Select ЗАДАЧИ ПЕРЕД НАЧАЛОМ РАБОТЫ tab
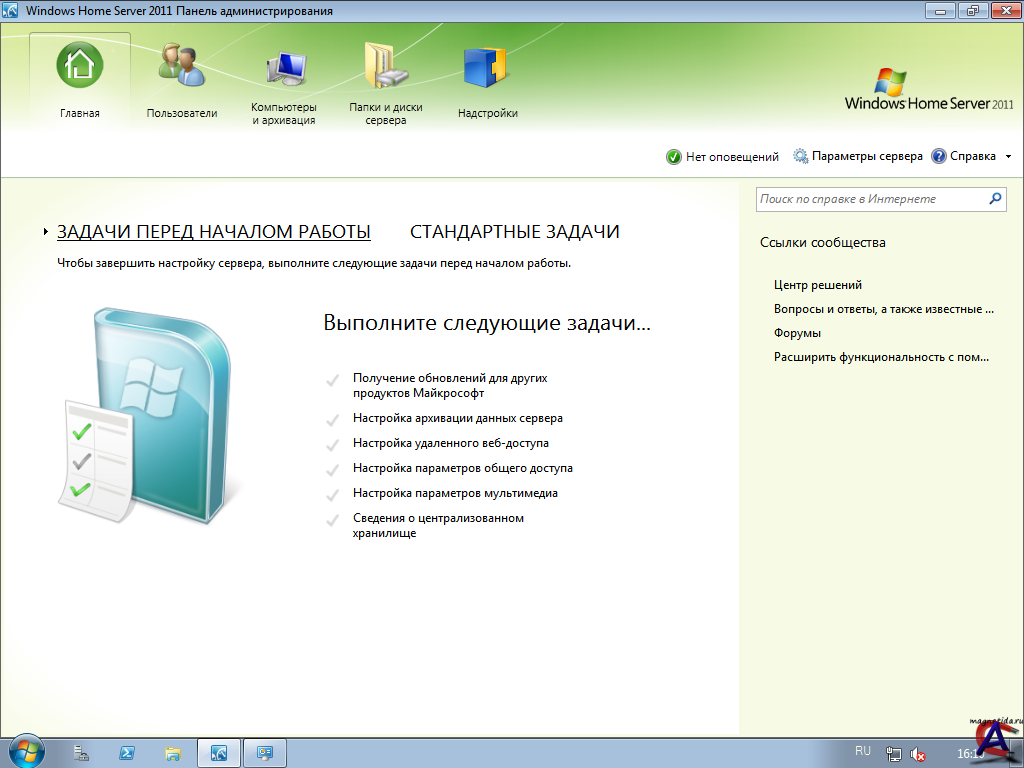1024x768 pixels. (x=214, y=232)
